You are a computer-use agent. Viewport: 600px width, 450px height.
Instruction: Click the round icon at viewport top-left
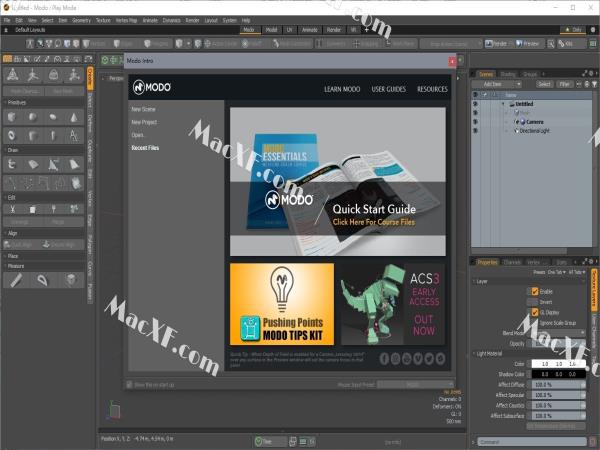tap(104, 60)
